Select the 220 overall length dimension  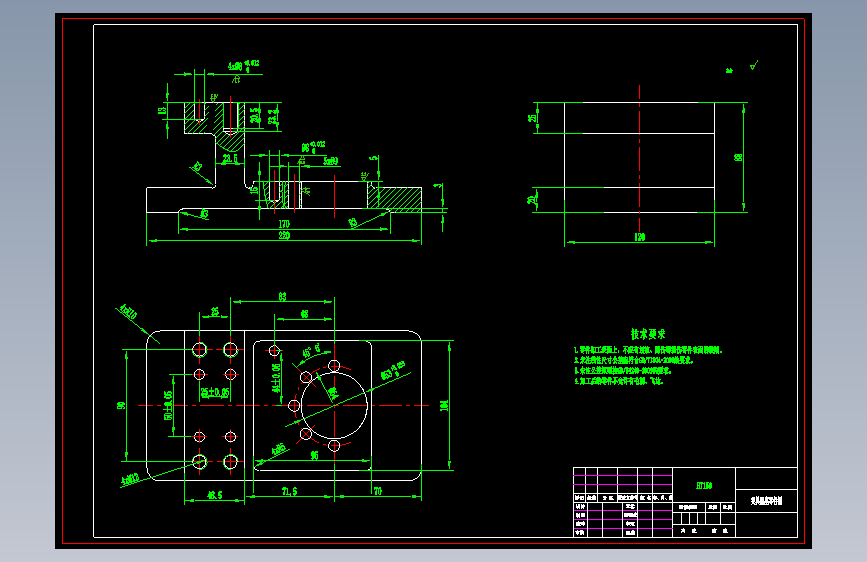(284, 236)
